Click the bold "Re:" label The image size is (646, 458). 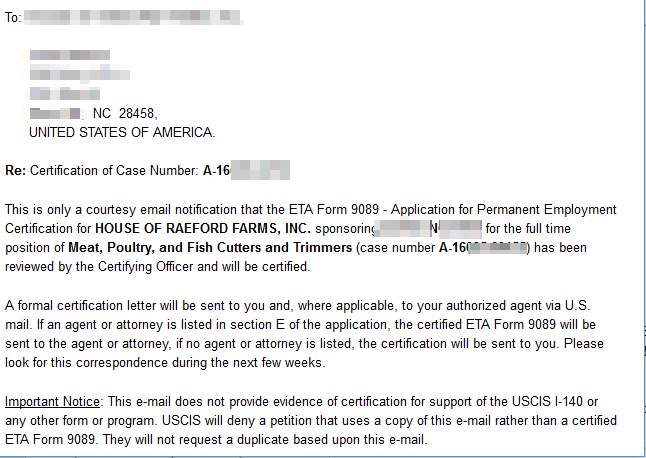coord(15,170)
